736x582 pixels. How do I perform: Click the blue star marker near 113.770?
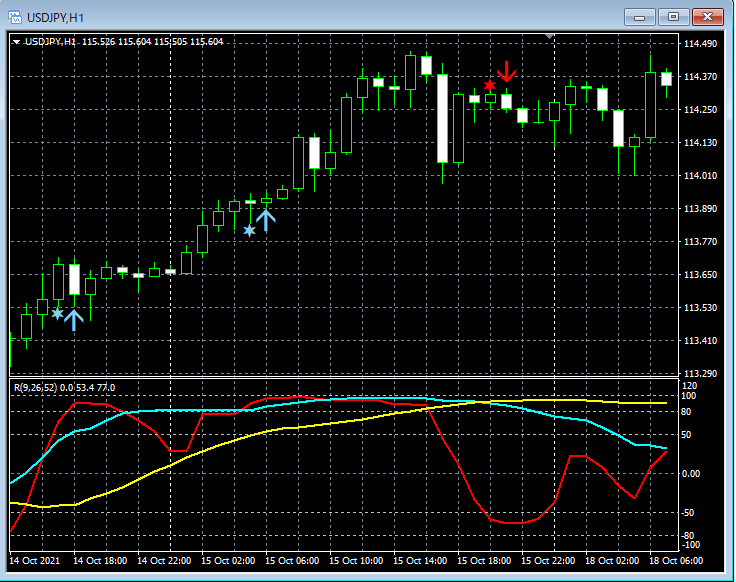click(249, 231)
